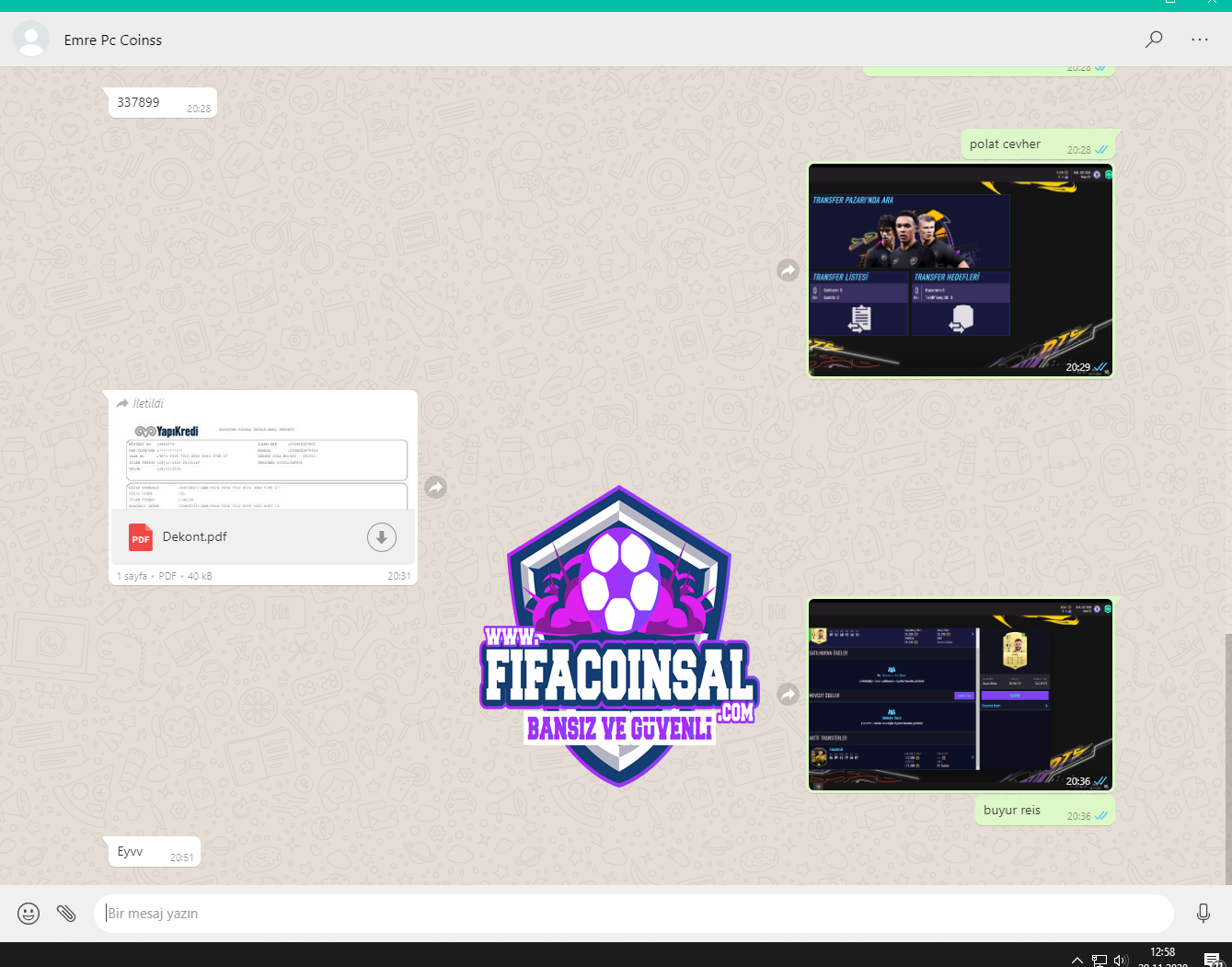Focus the 'Bir mesaj yazın' message field

click(634, 914)
